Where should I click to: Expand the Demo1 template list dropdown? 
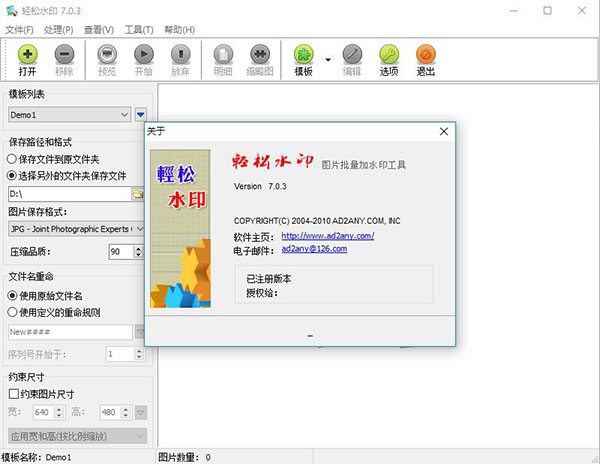coord(124,115)
